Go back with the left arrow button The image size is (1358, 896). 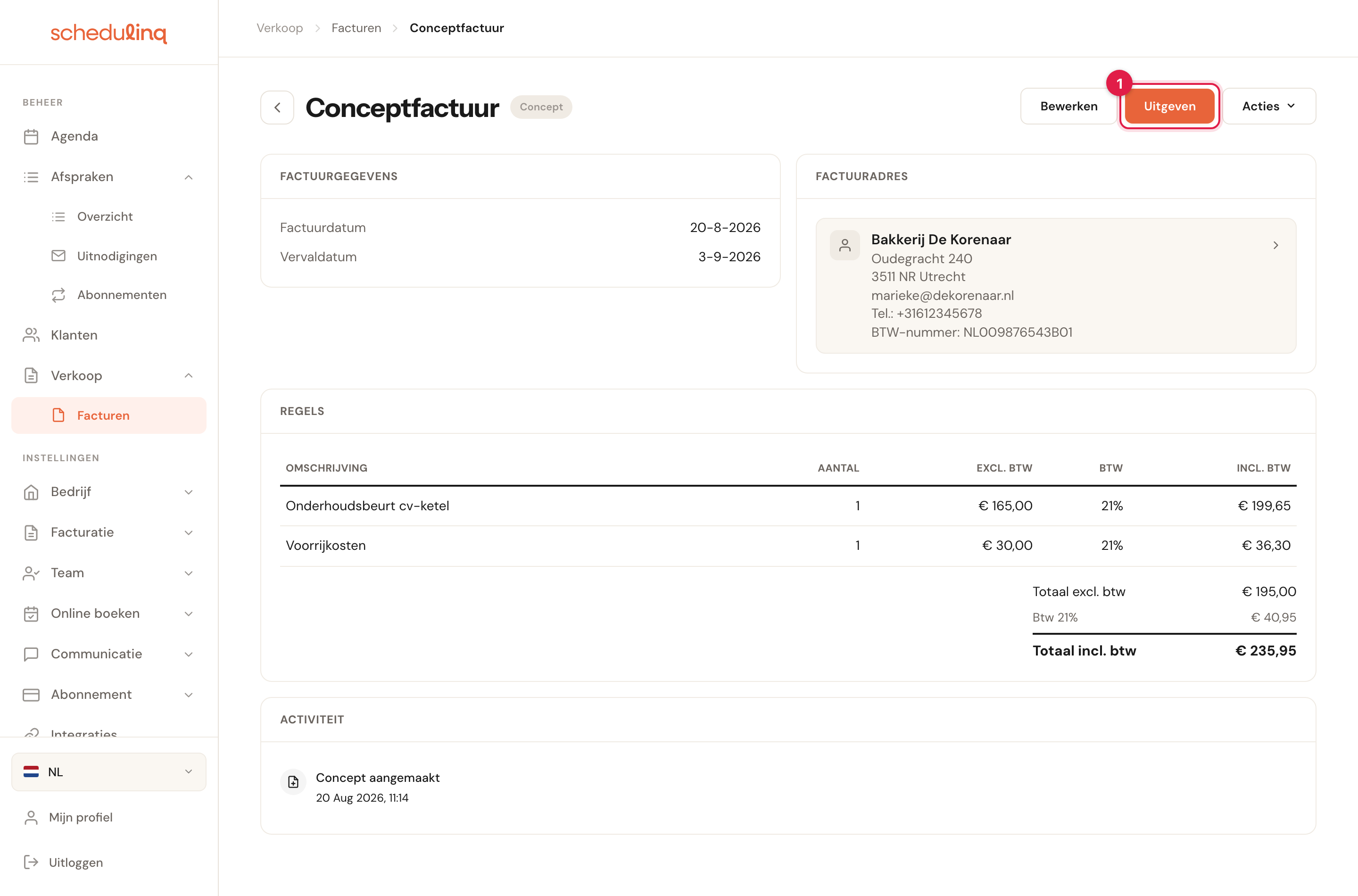pyautogui.click(x=277, y=107)
